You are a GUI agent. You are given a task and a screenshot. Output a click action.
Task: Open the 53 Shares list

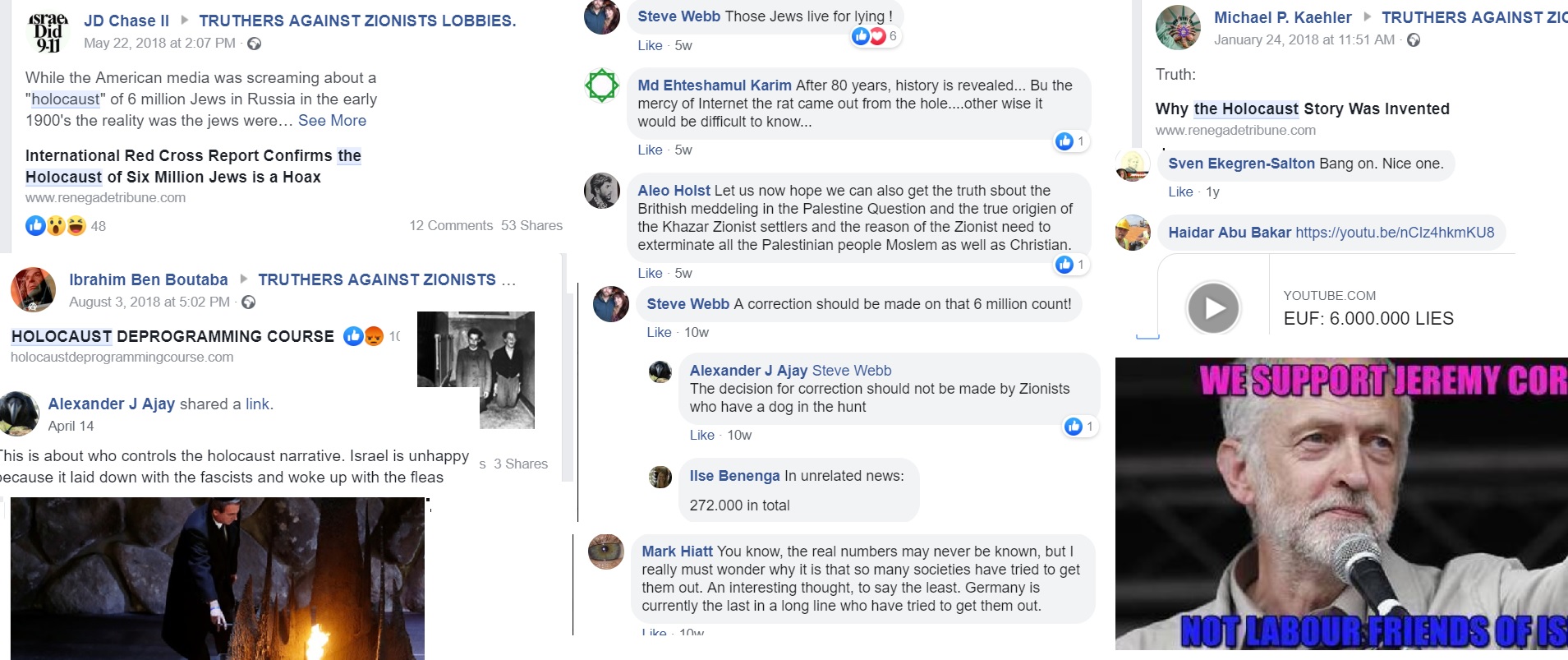tap(531, 225)
